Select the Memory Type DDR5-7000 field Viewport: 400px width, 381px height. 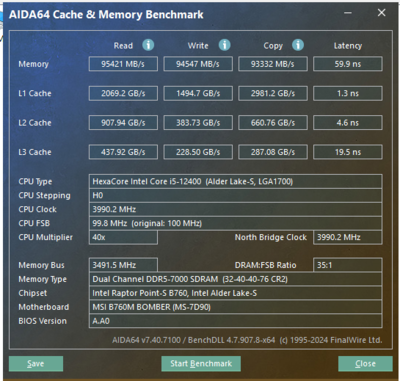(235, 279)
